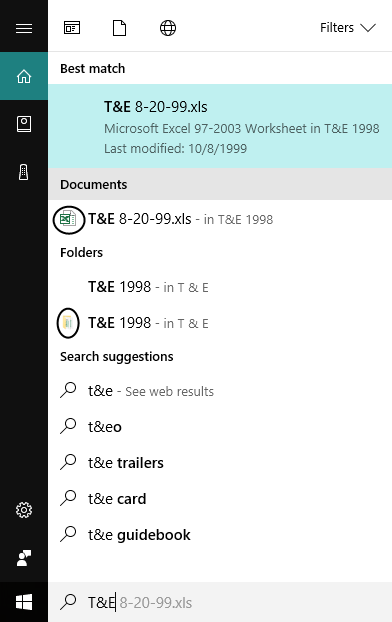Open first T&E 1998 folder without icon

220,287
